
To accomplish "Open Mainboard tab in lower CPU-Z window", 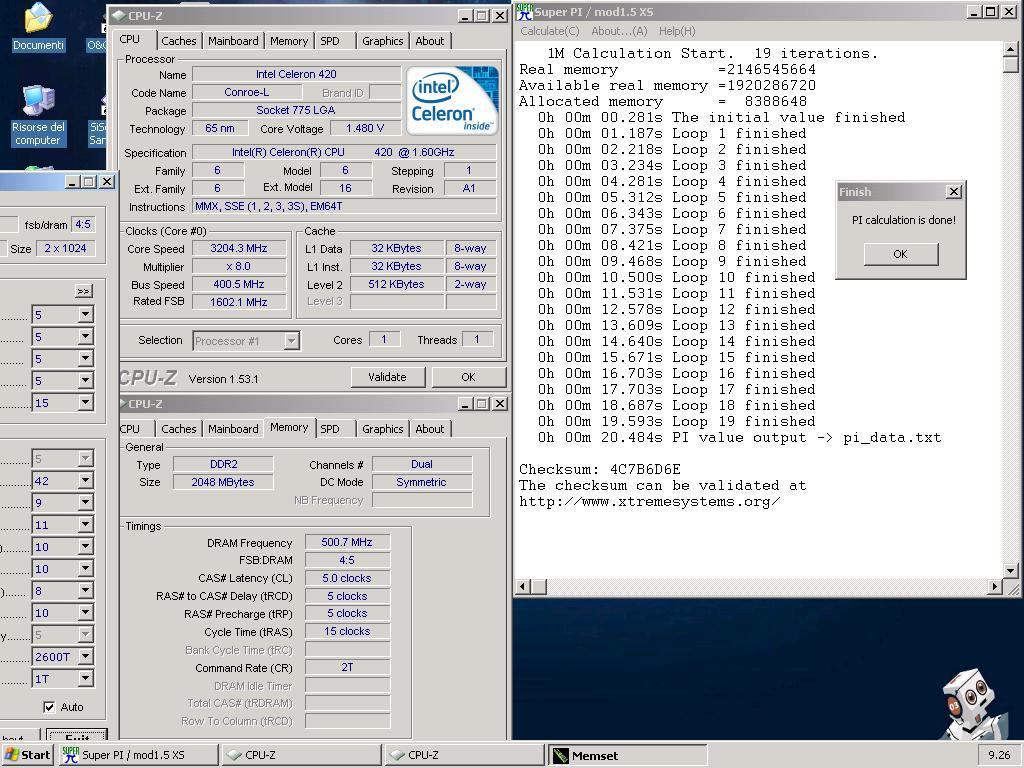I will [x=233, y=429].
